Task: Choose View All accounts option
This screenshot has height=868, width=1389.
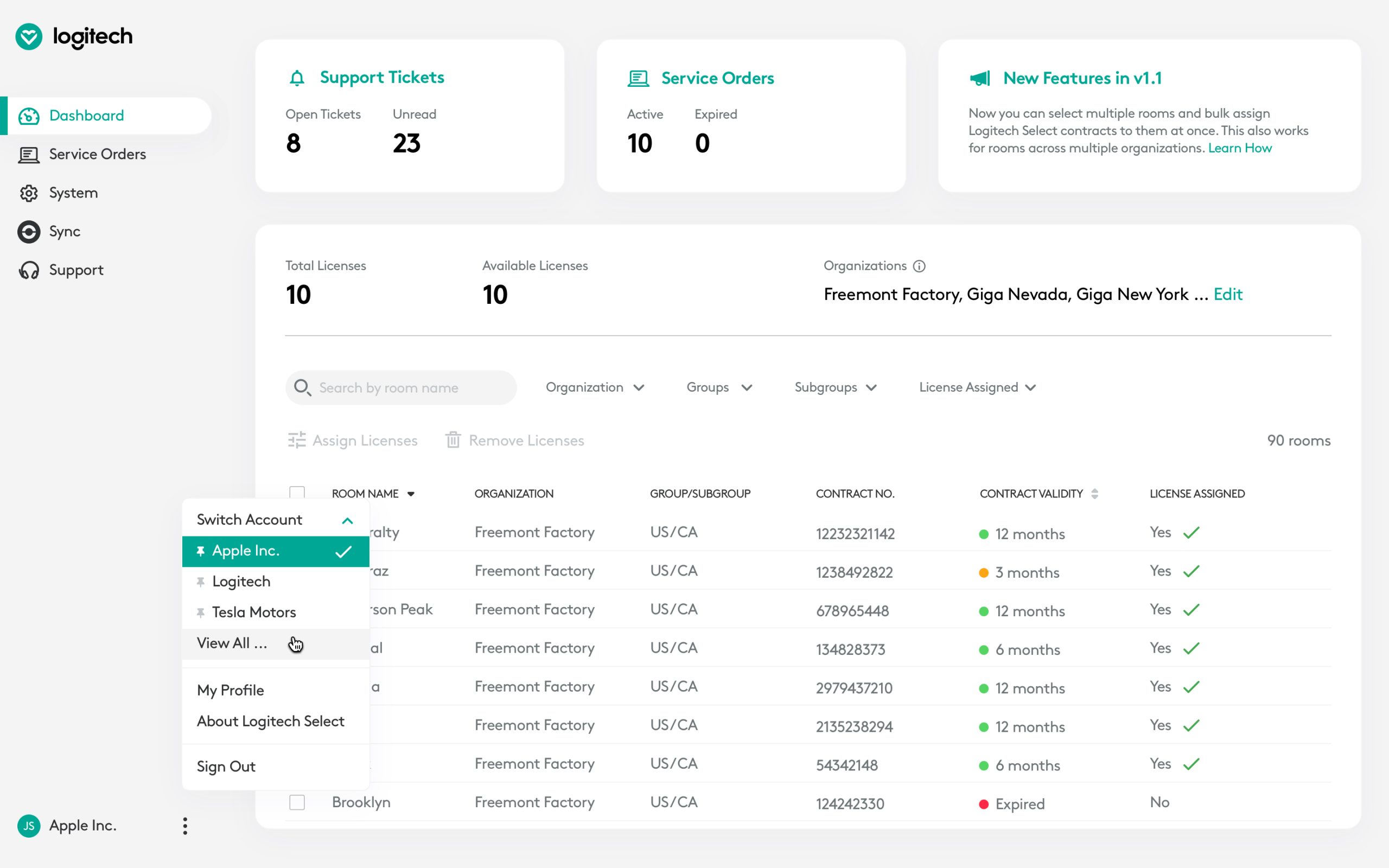Action: coord(276,643)
